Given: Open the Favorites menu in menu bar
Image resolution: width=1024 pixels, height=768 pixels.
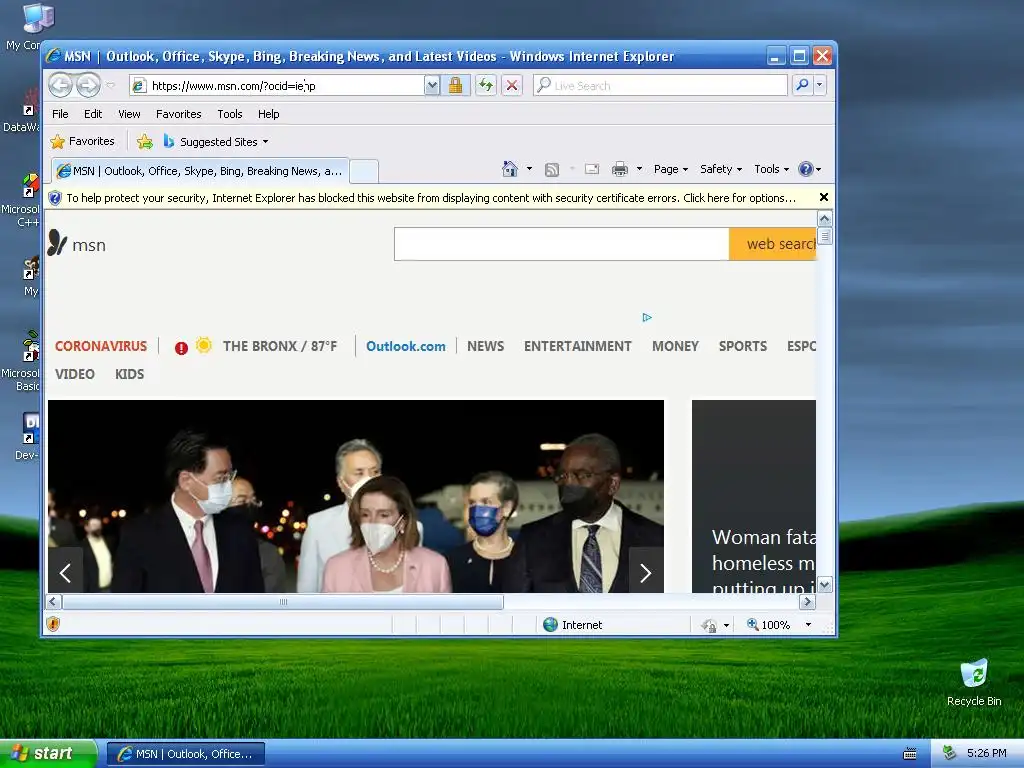Looking at the screenshot, I should click(178, 114).
